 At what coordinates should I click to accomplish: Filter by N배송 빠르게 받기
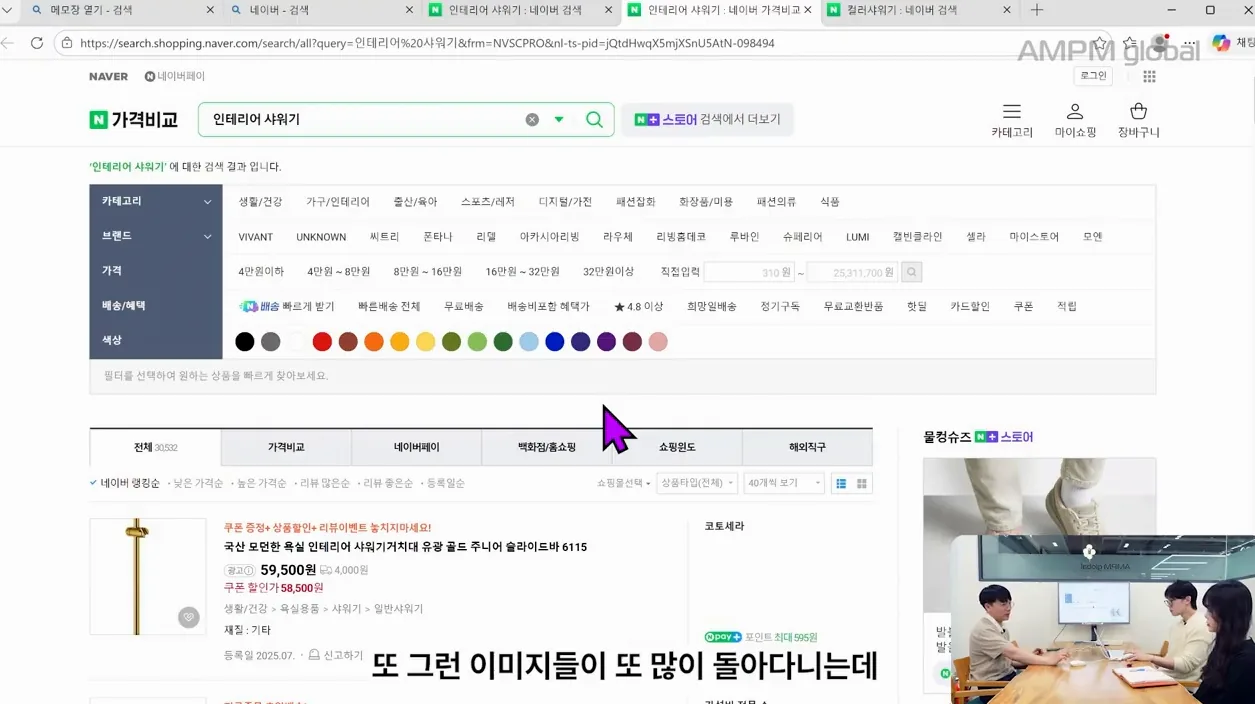[287, 306]
